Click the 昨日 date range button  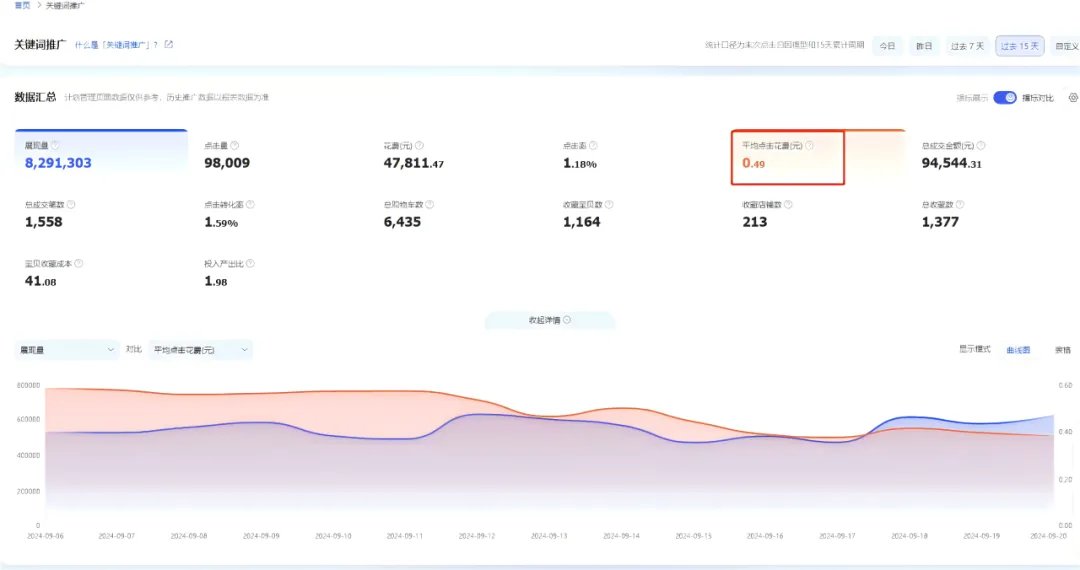(x=924, y=46)
